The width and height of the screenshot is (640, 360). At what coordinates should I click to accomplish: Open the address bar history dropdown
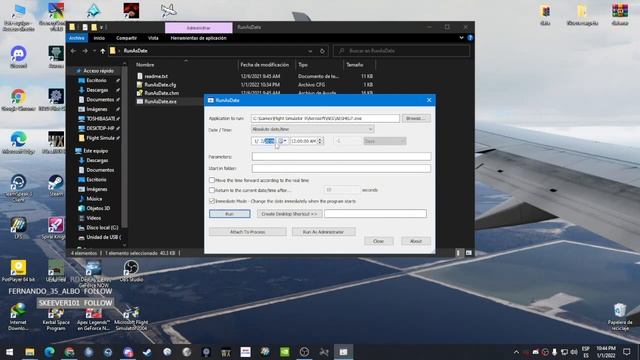pos(310,51)
